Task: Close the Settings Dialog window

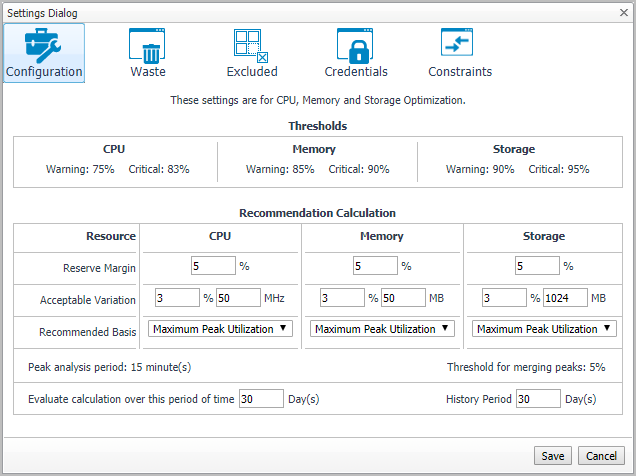Action: pyautogui.click(x=622, y=12)
